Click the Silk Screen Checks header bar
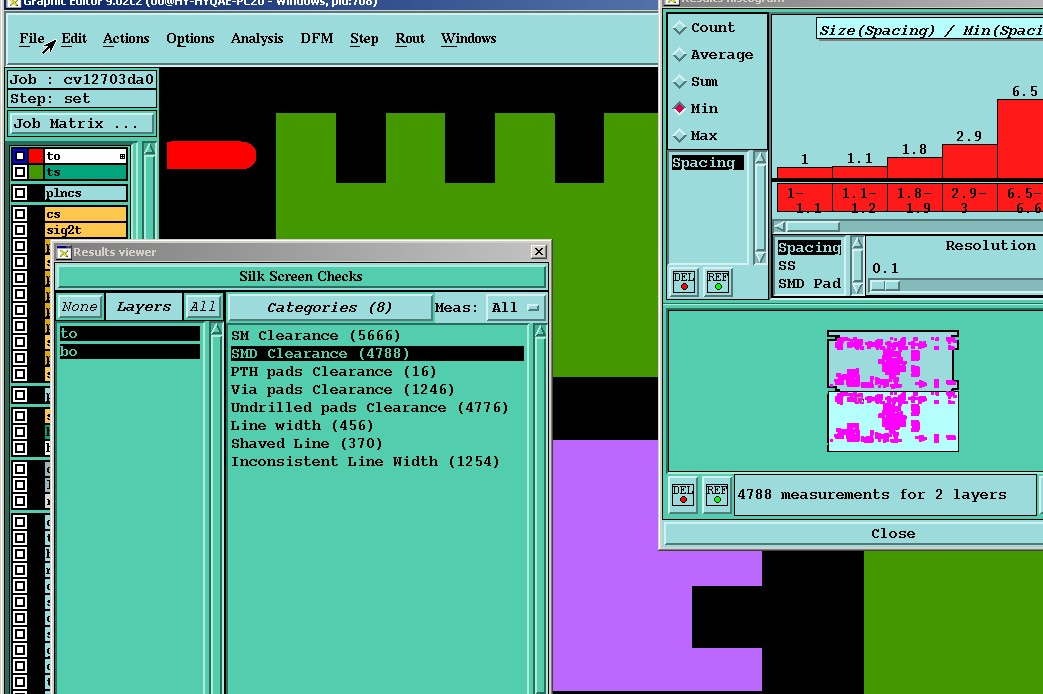Image resolution: width=1043 pixels, height=694 pixels. tap(301, 276)
